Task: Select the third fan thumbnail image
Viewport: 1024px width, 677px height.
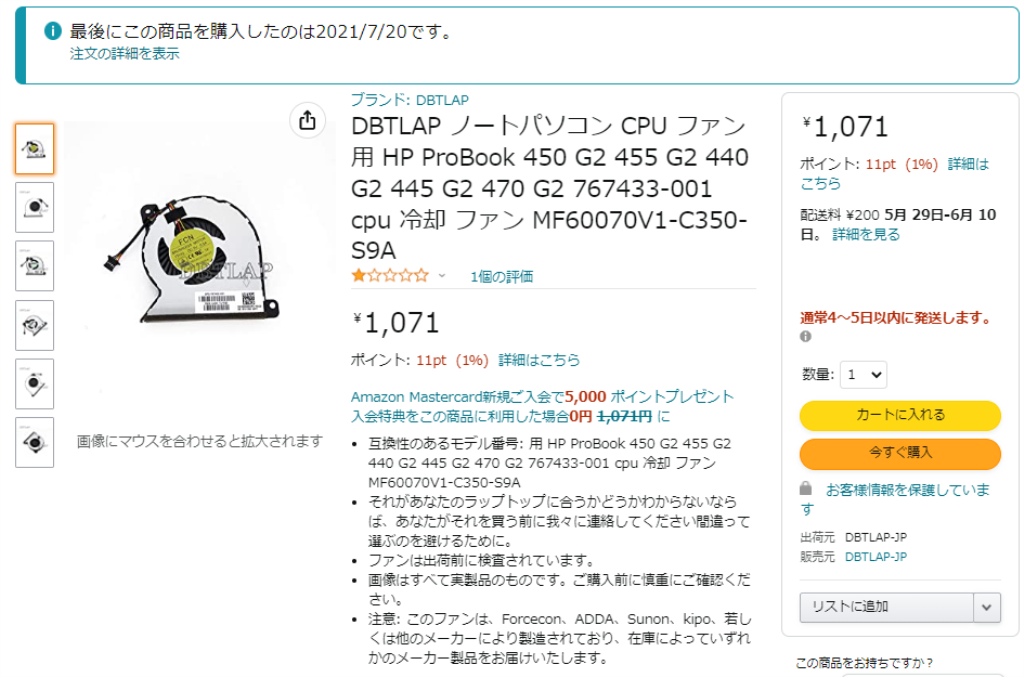Action: pos(35,266)
